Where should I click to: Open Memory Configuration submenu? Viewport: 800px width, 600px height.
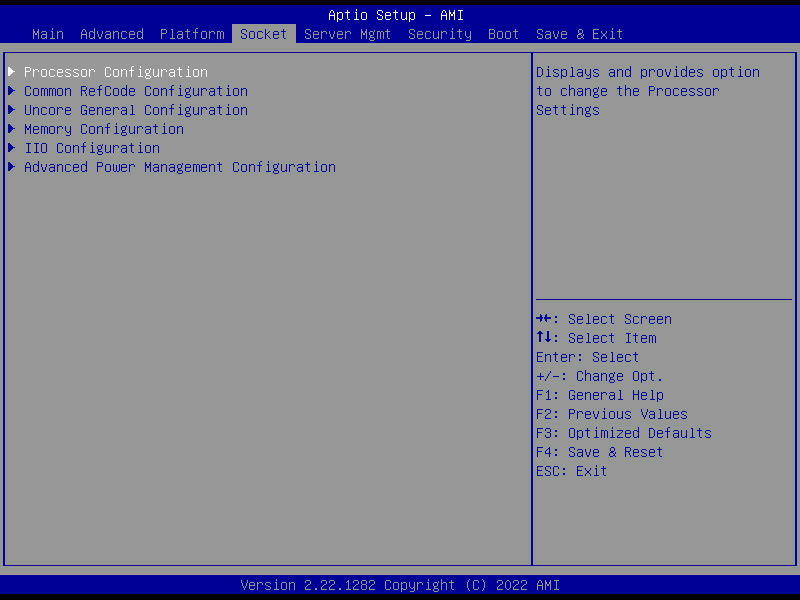coord(104,129)
